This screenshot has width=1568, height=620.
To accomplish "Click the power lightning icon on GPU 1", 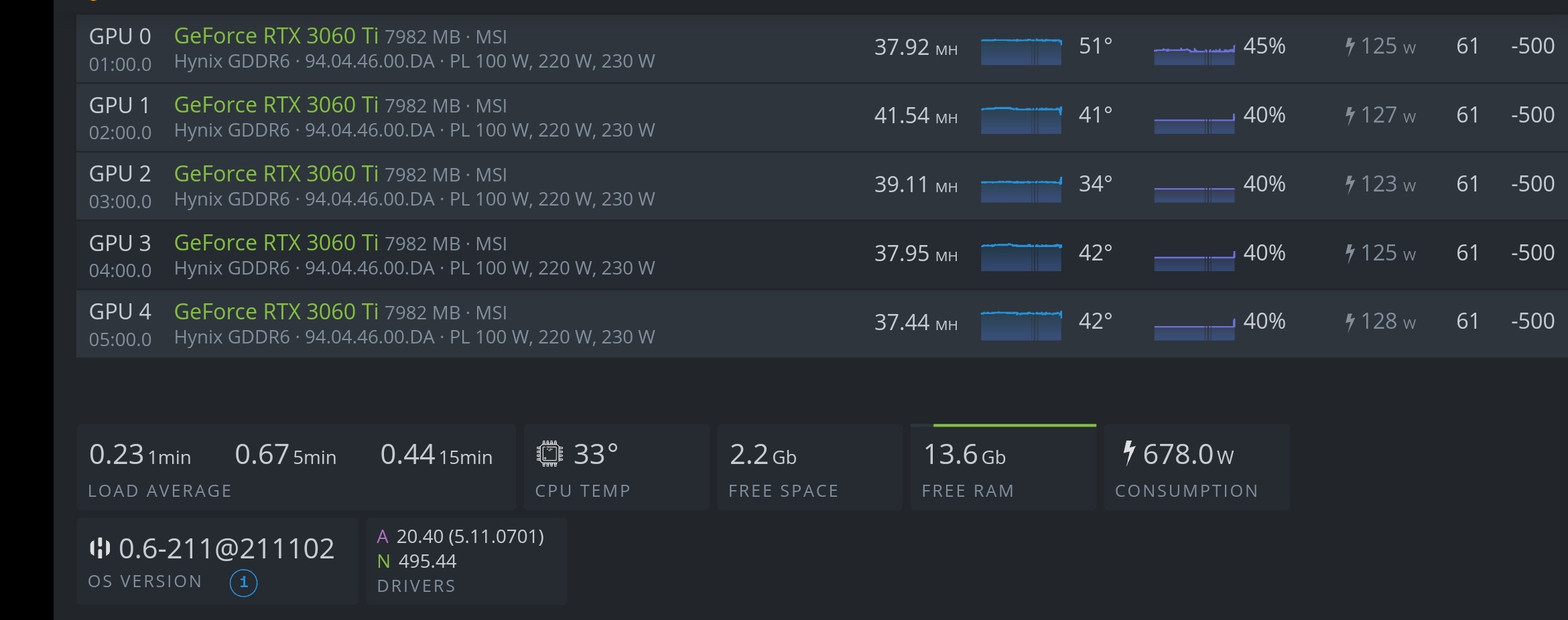I will click(1350, 115).
